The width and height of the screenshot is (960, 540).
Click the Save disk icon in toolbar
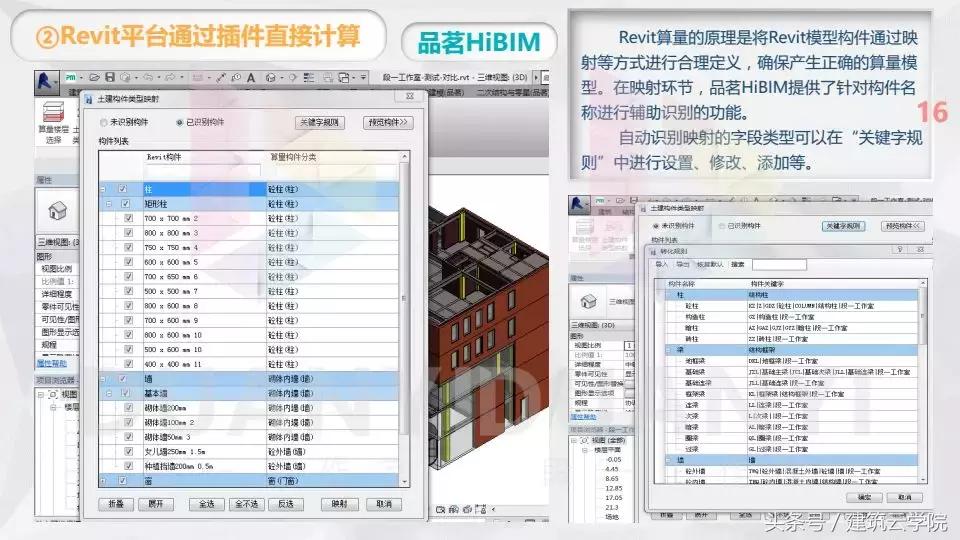pyautogui.click(x=110, y=78)
